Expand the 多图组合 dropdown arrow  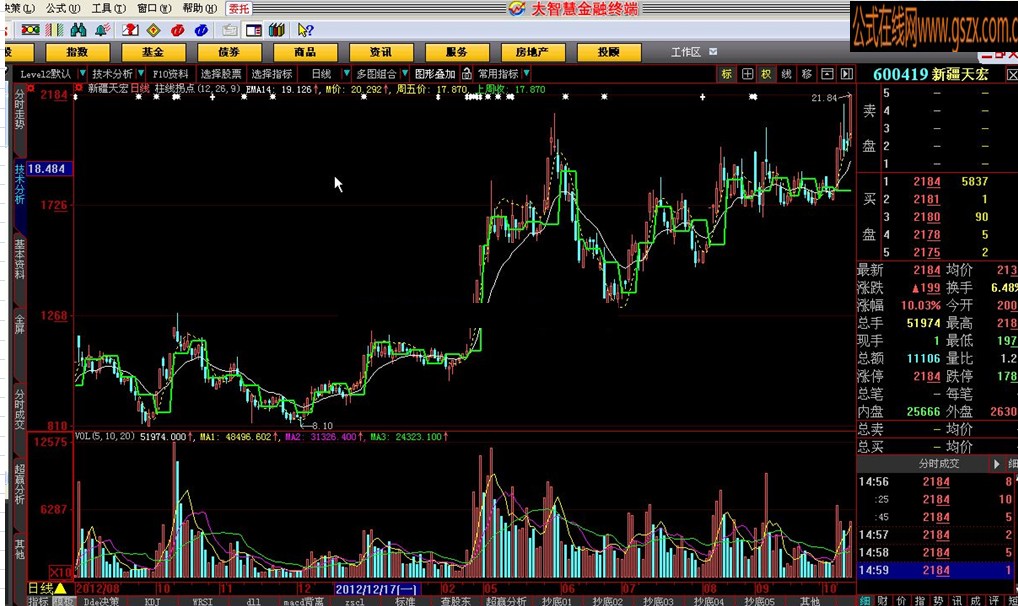(404, 73)
